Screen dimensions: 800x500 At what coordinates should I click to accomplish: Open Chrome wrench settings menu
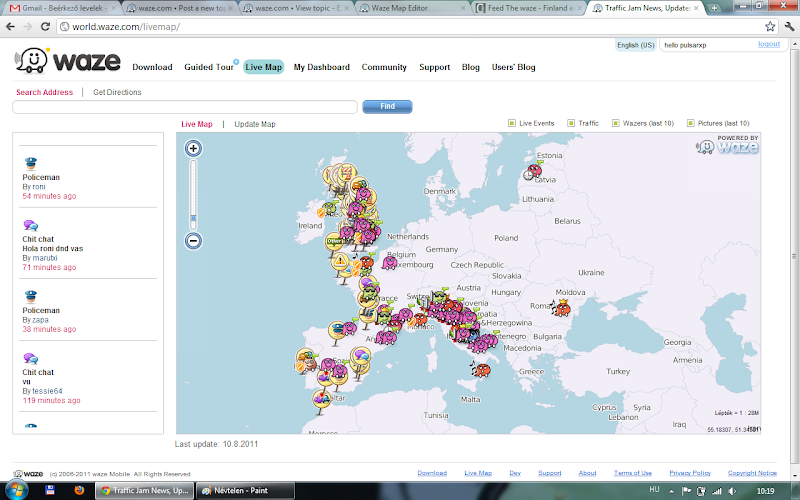click(789, 27)
